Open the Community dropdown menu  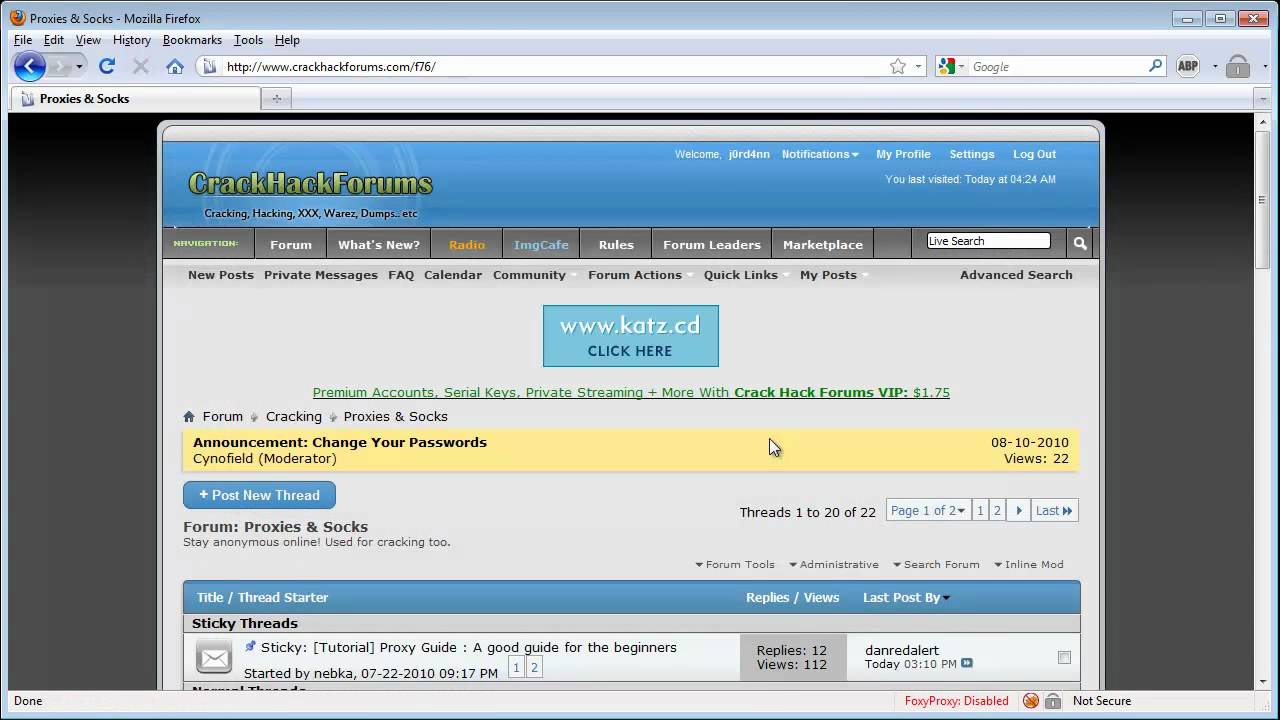[x=534, y=275]
